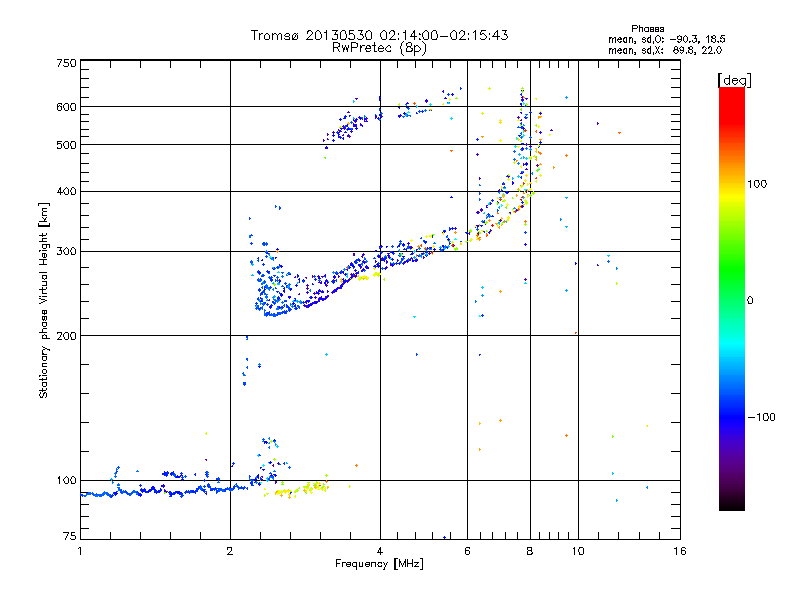Click the 'mean, sd,X: 89.8, 22.0' statistics line

[x=665, y=50]
